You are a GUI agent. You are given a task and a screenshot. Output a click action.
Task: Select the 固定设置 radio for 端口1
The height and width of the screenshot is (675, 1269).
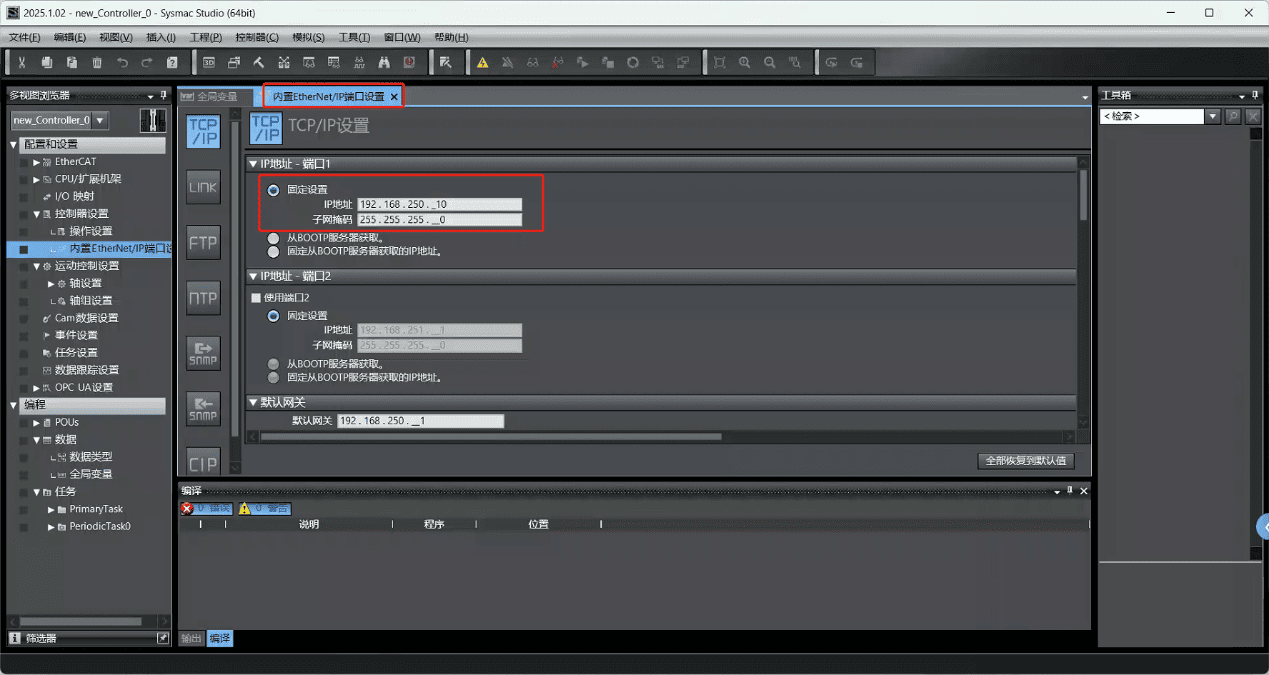click(274, 188)
